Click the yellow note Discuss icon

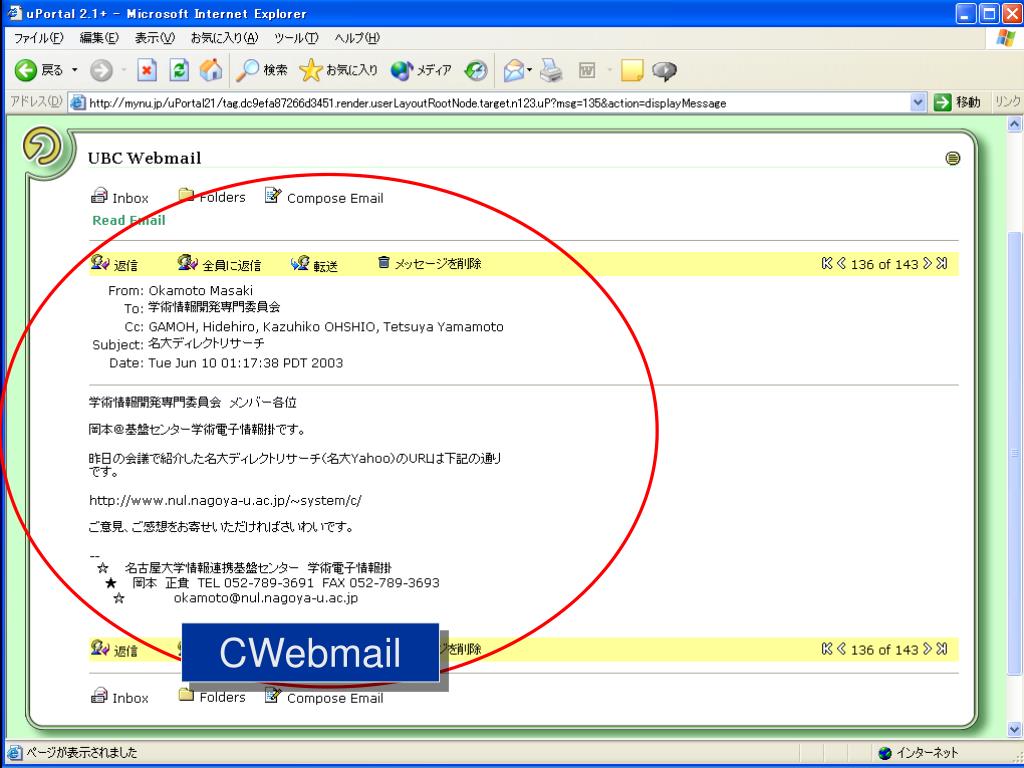click(632, 70)
